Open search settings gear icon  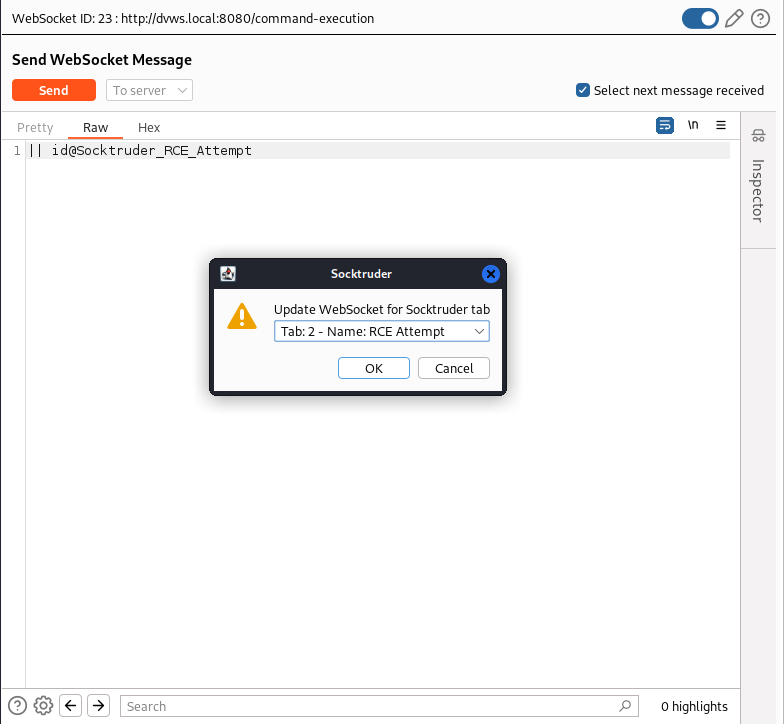click(x=44, y=706)
